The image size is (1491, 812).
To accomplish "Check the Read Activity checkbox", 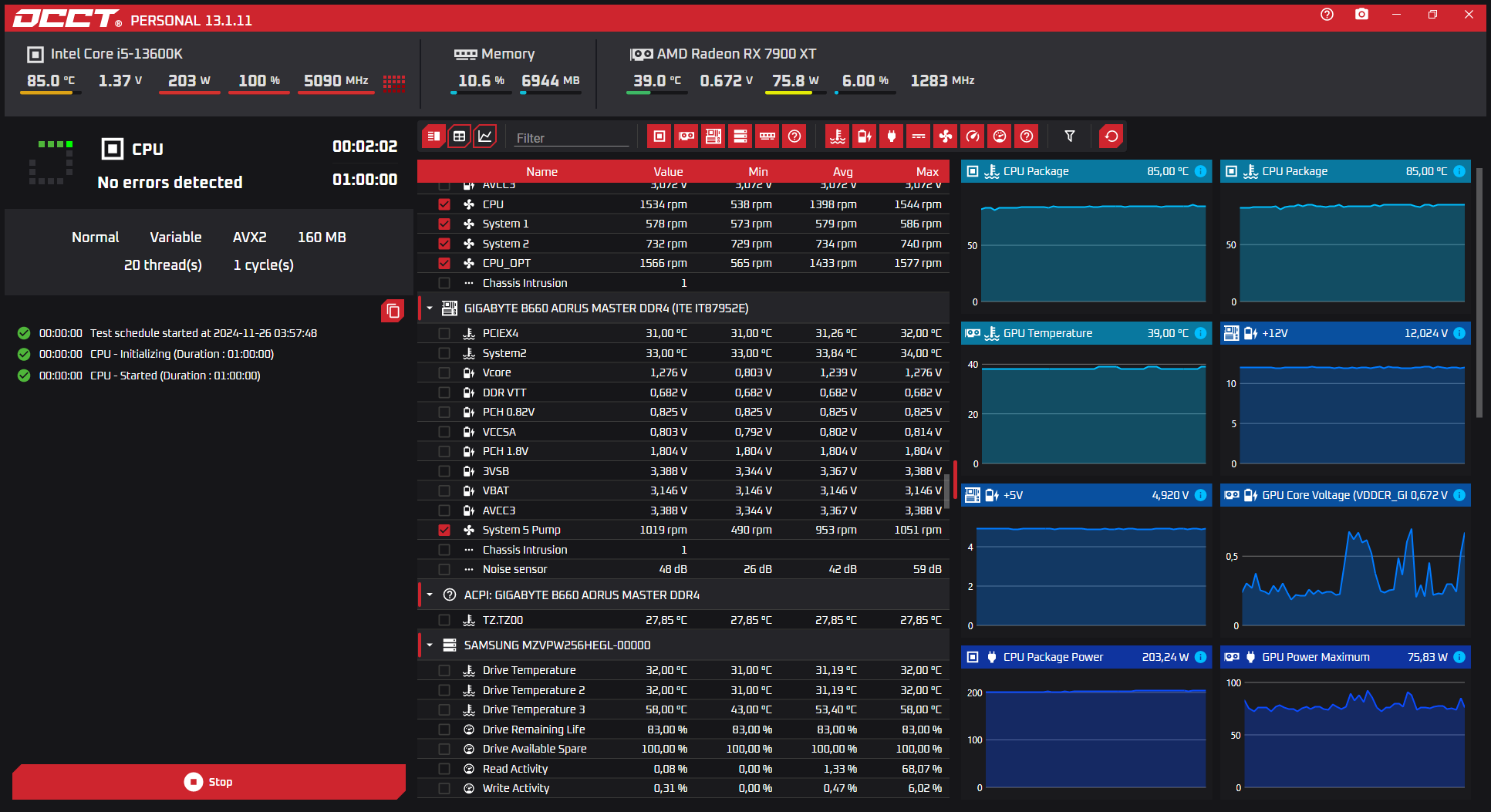I will click(x=444, y=769).
